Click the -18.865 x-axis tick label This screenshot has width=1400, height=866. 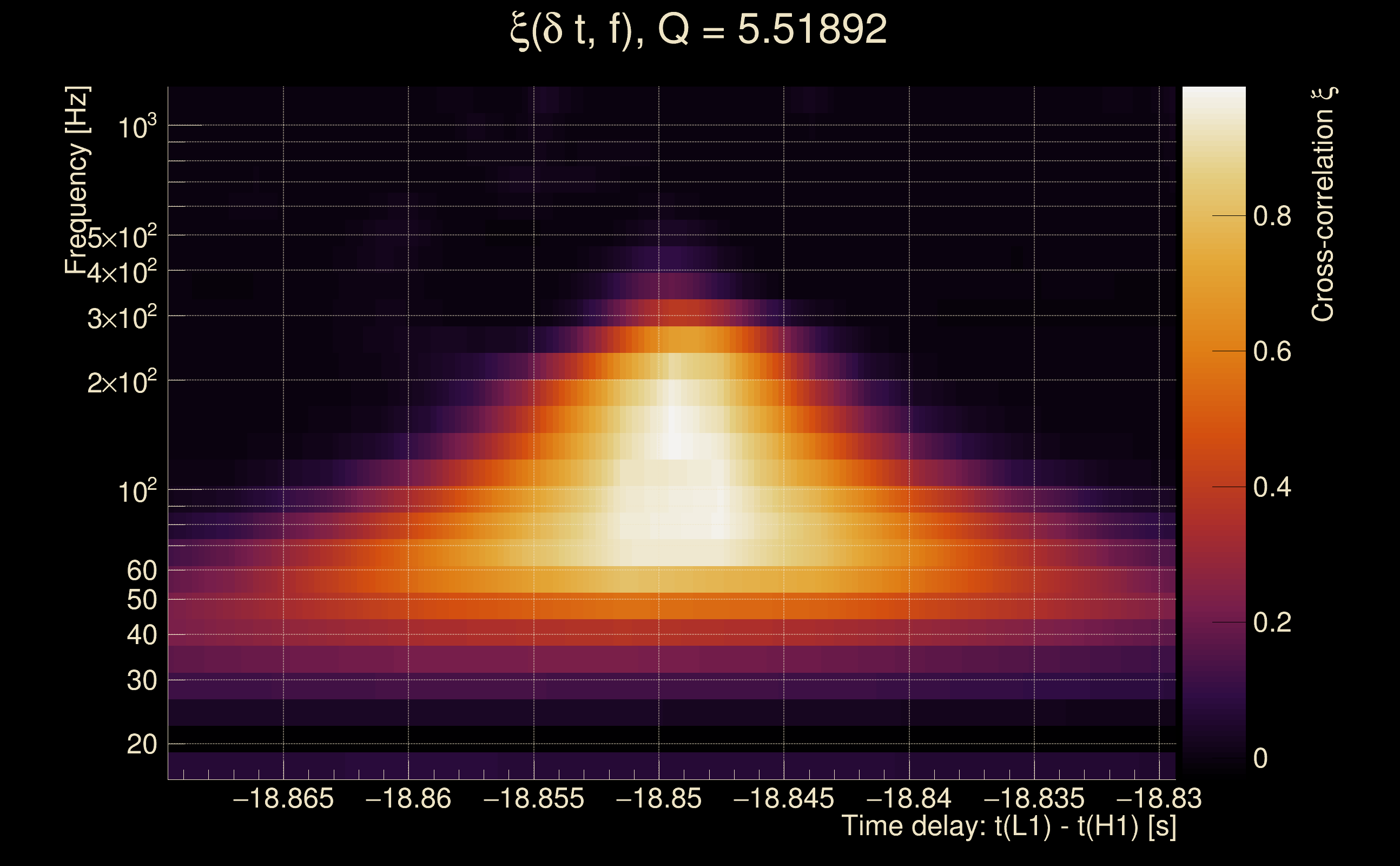click(x=283, y=798)
